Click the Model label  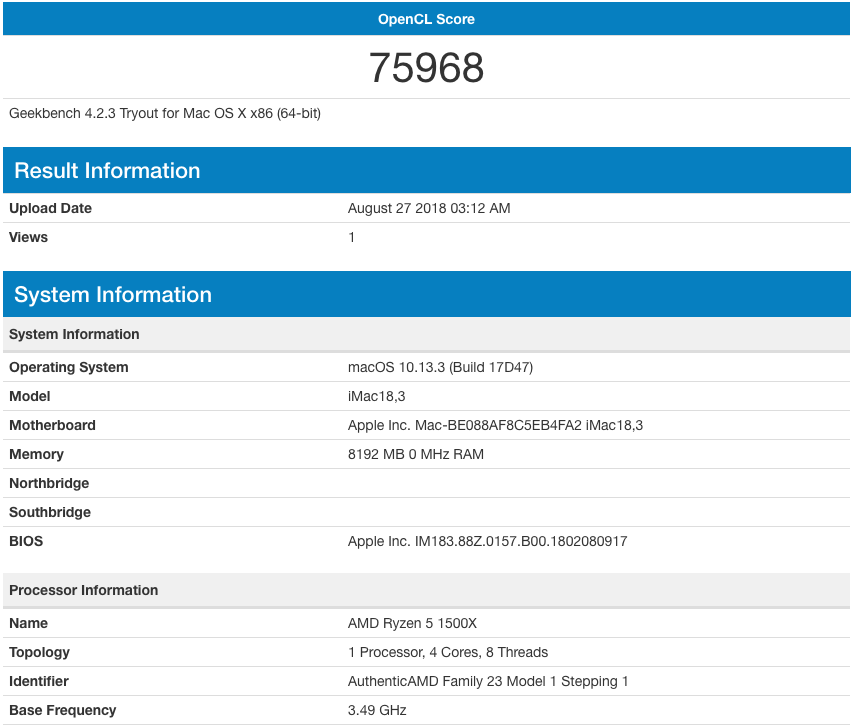point(29,396)
